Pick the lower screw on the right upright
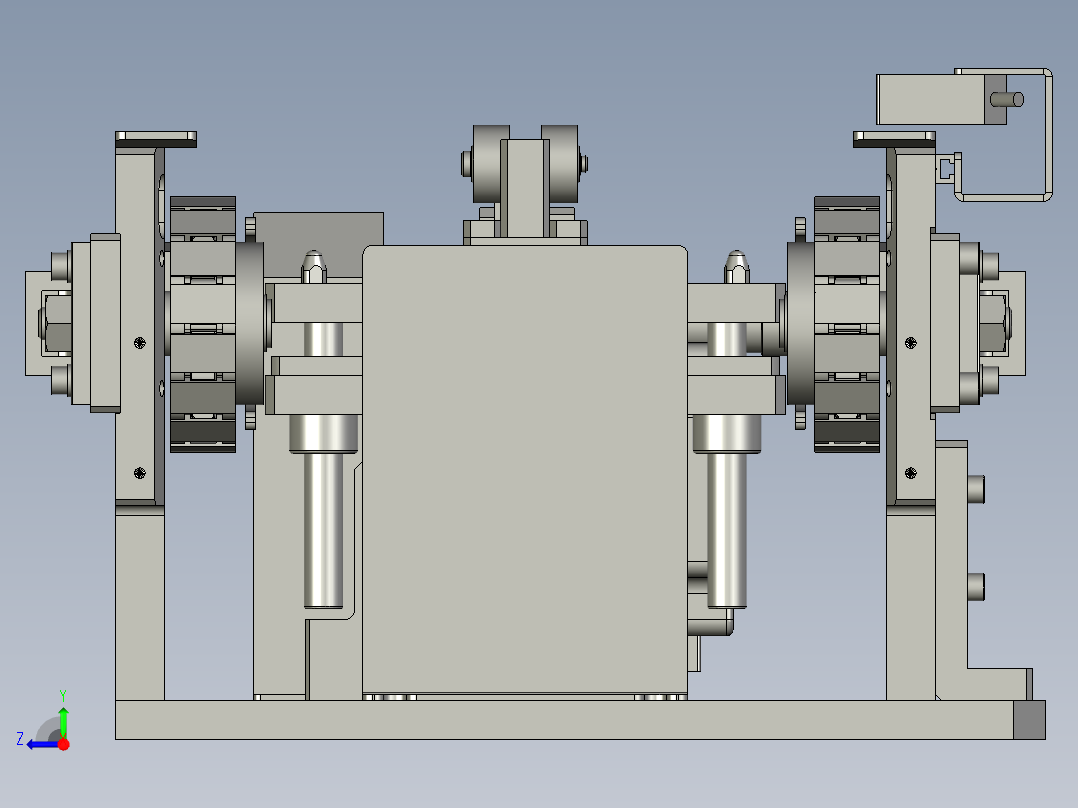Screen dimensions: 1078x808 911,472
